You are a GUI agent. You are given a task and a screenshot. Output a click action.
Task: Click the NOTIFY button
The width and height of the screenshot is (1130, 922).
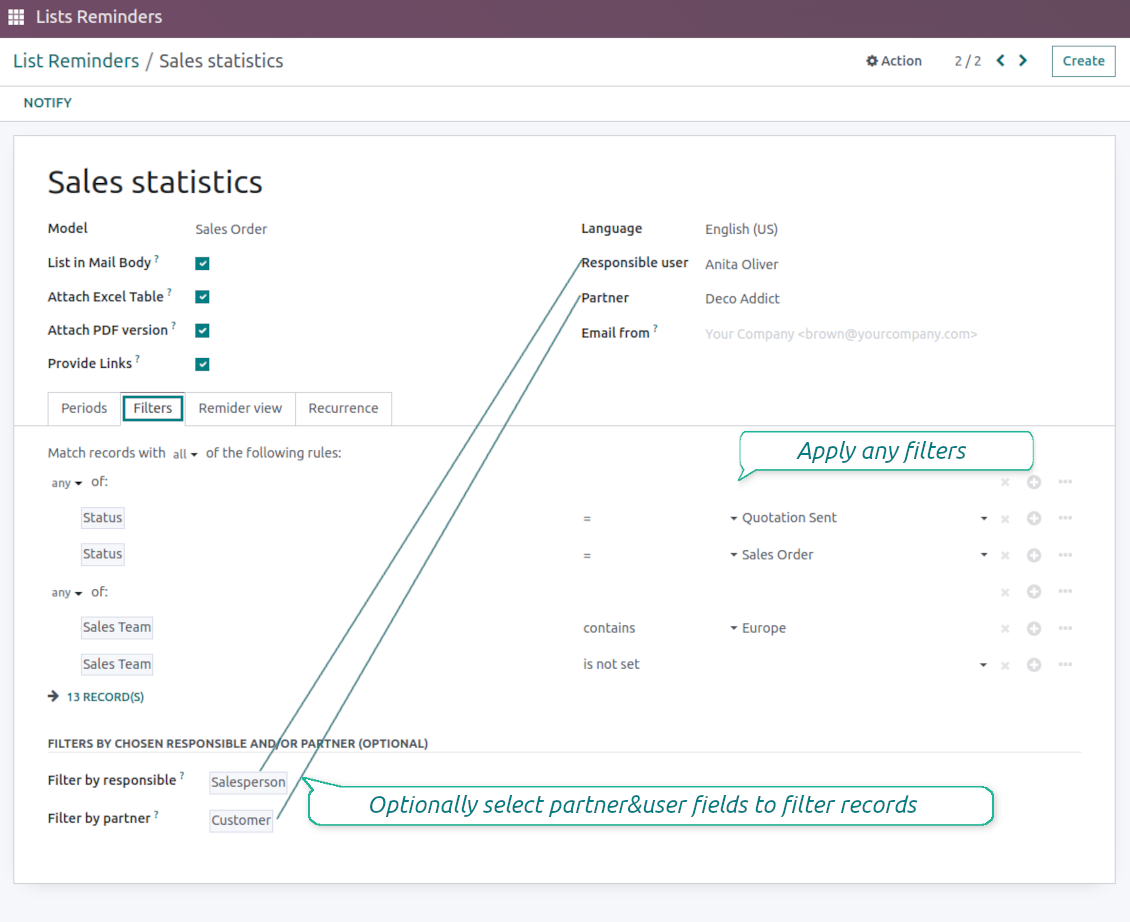[48, 102]
